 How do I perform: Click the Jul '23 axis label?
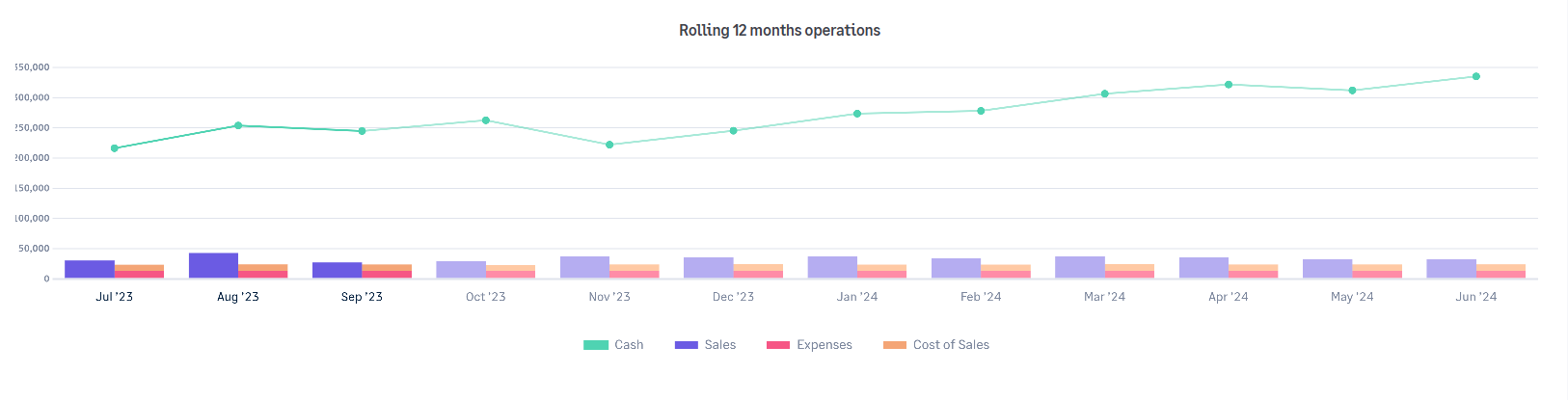[x=115, y=297]
